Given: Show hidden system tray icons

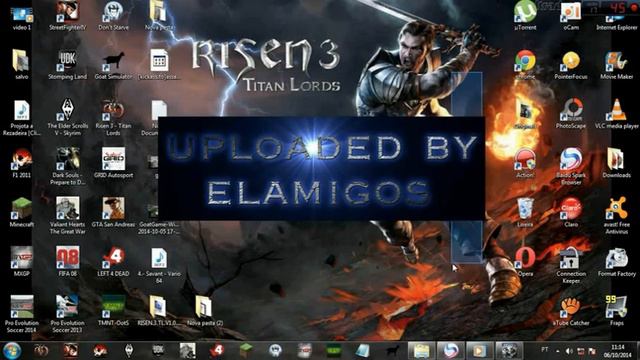Looking at the screenshot, I should (558, 351).
